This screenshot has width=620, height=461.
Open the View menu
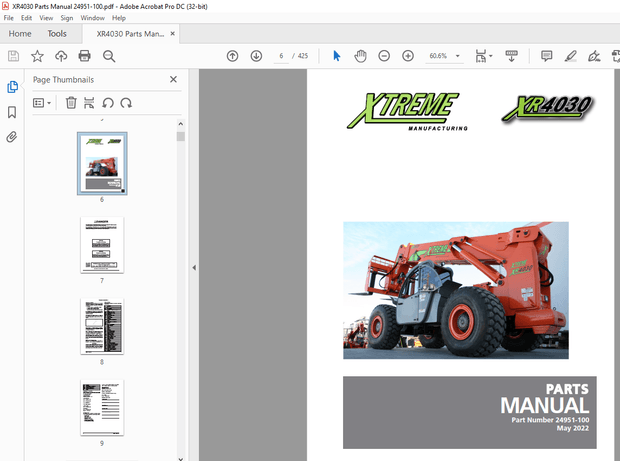click(x=46, y=18)
